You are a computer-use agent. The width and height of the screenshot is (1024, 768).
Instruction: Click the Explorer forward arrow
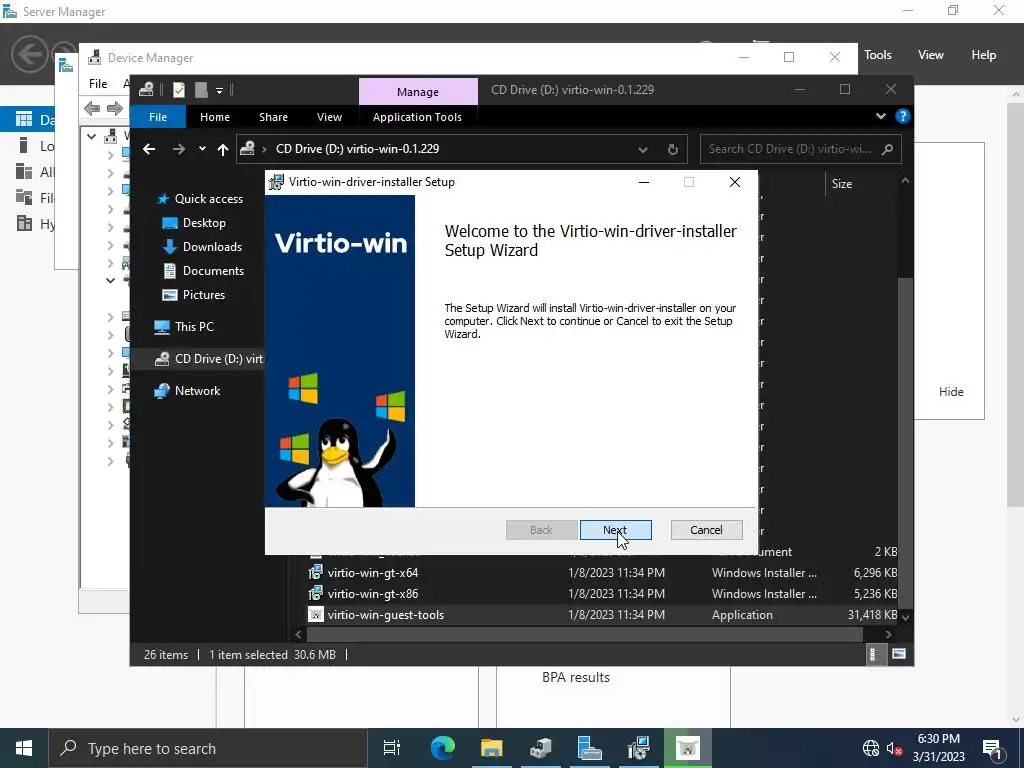178,149
